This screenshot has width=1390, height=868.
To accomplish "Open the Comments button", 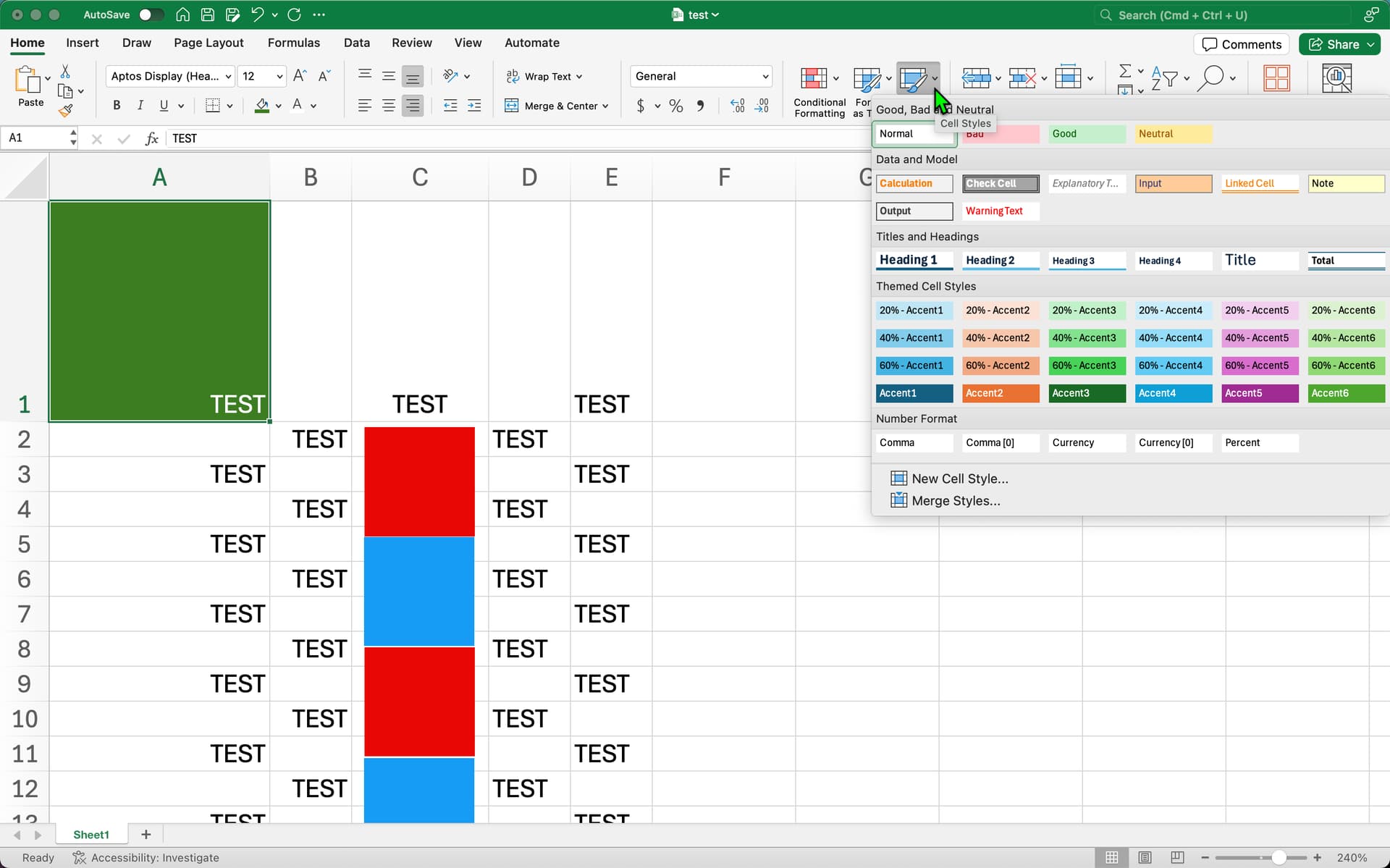I will [1242, 44].
